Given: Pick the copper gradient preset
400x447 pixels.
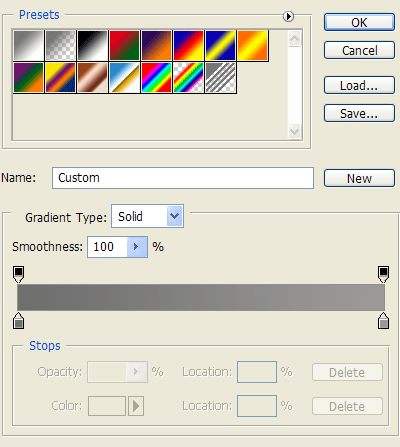Looking at the screenshot, I should tap(93, 78).
